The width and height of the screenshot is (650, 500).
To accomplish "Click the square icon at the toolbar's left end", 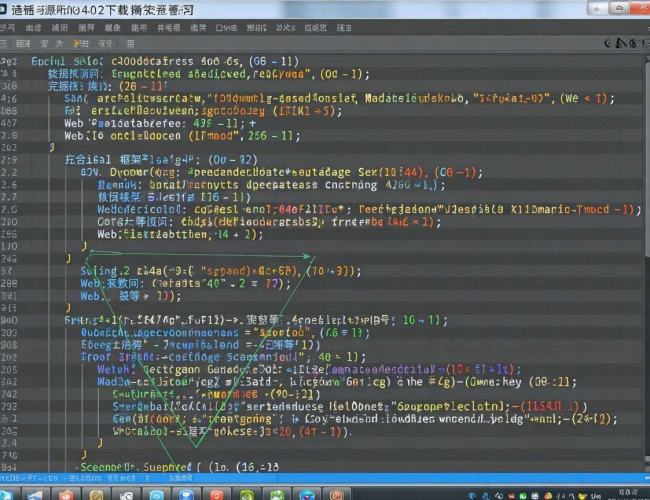I will 3,44.
